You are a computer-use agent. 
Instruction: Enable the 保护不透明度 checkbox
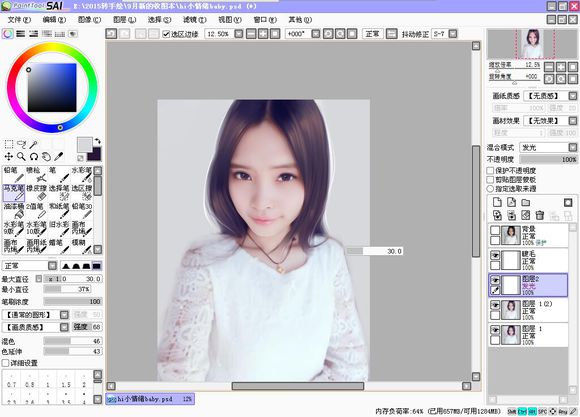coord(490,171)
